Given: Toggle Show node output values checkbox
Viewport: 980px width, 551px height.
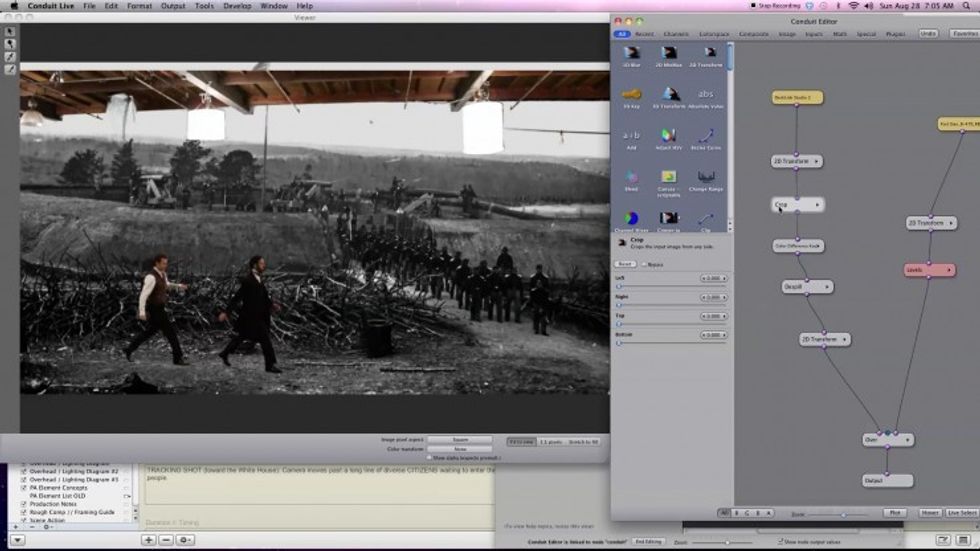Looking at the screenshot, I should pos(780,542).
